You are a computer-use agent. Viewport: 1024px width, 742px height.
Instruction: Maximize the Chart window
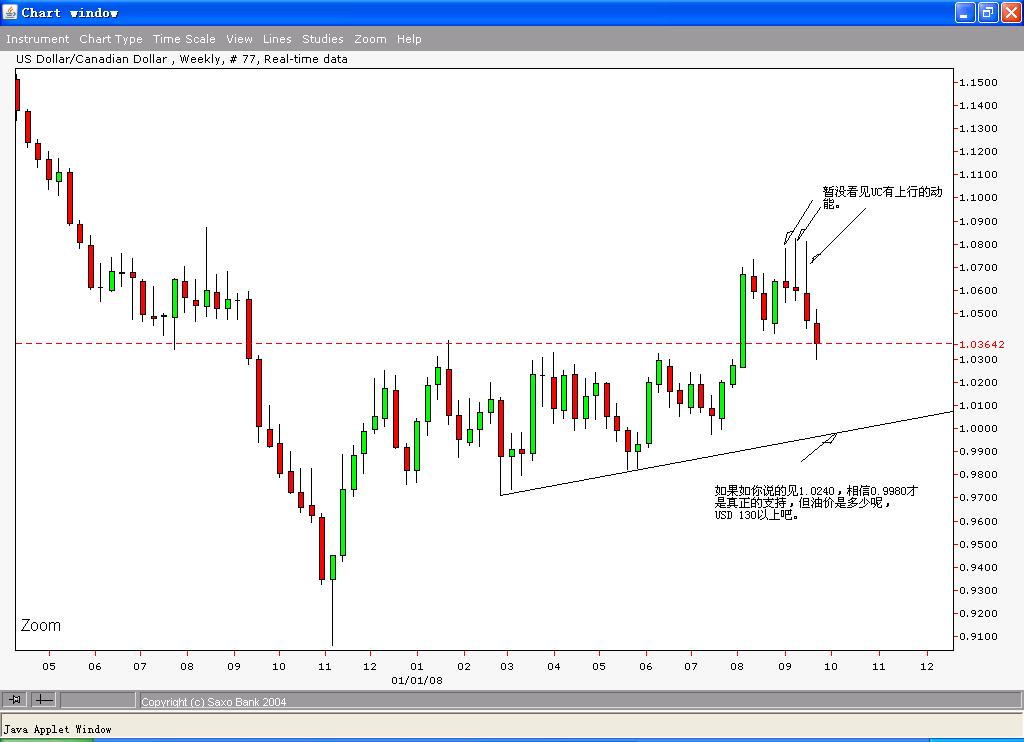988,12
